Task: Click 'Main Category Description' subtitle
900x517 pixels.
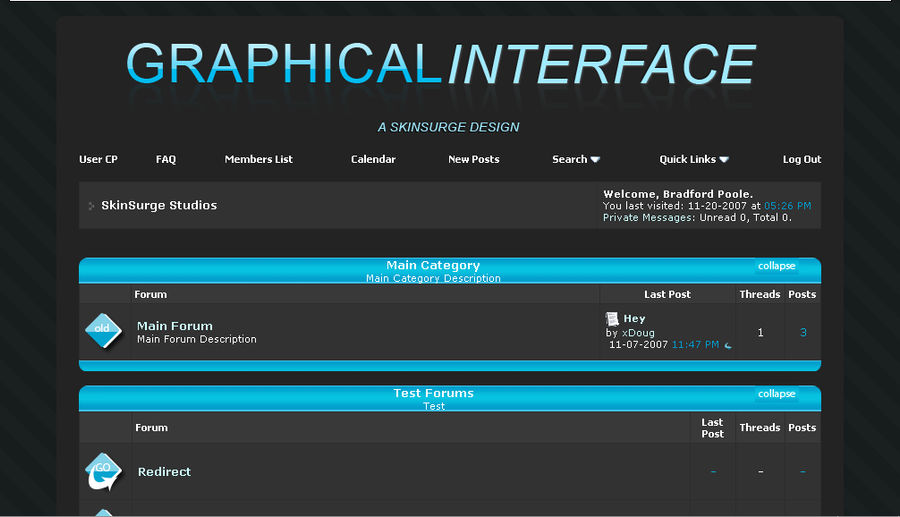Action: [433, 278]
